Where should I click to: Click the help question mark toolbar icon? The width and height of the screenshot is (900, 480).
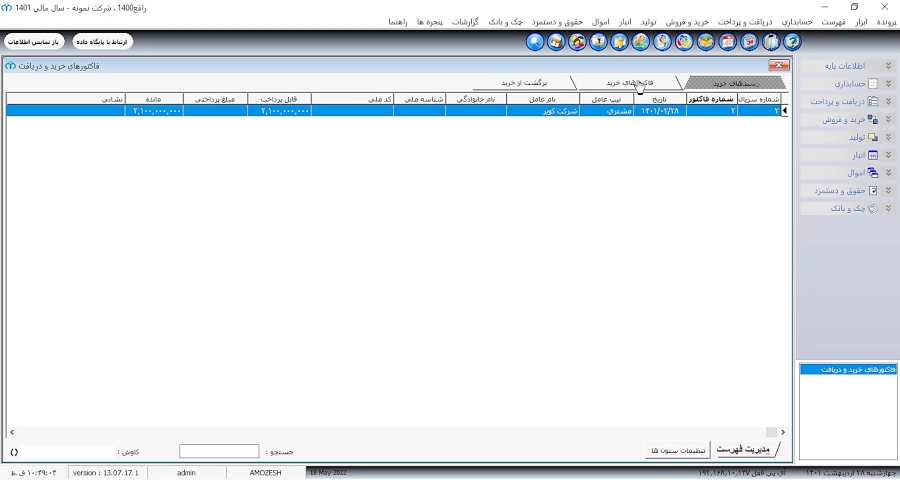pos(792,42)
